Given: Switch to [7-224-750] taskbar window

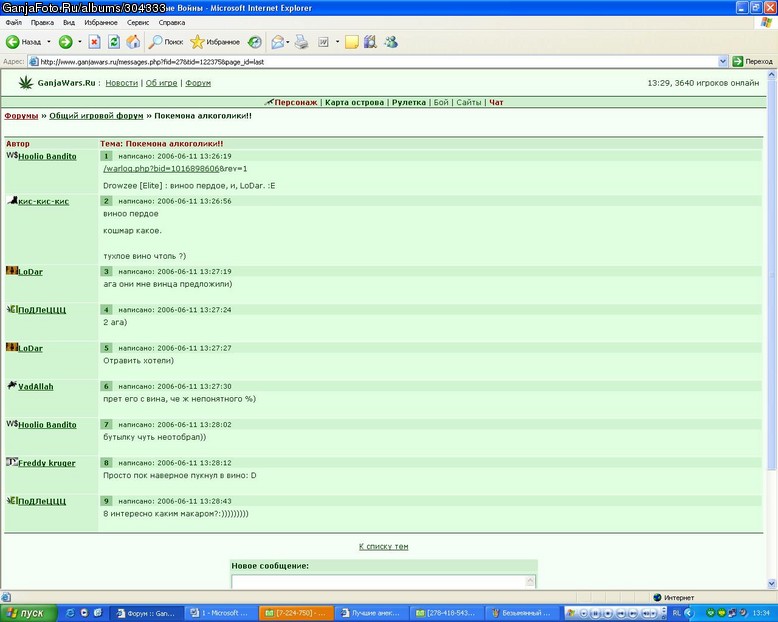Looking at the screenshot, I should [296, 613].
